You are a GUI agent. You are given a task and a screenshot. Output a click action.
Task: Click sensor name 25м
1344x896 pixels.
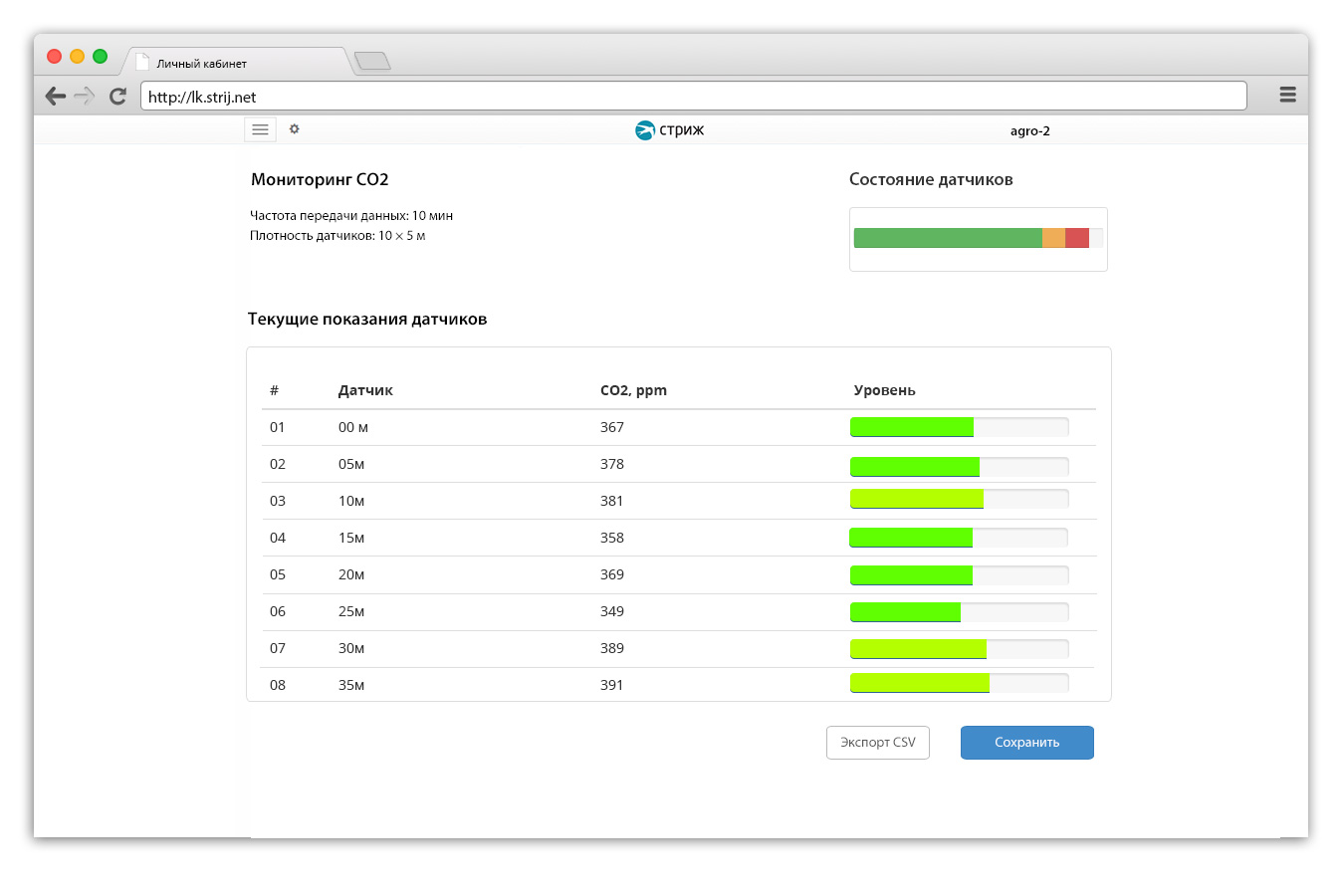351,611
